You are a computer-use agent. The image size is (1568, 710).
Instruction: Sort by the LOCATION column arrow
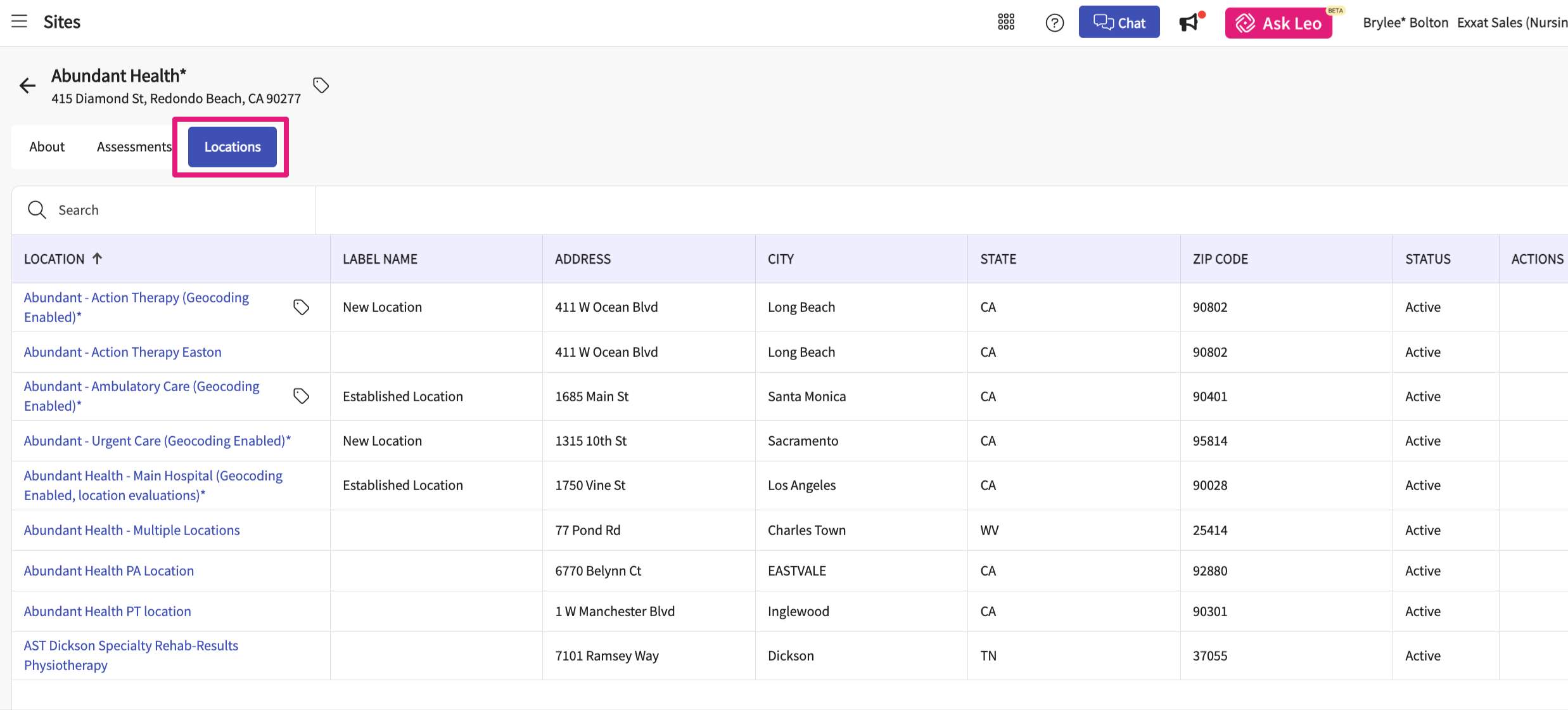click(x=97, y=259)
